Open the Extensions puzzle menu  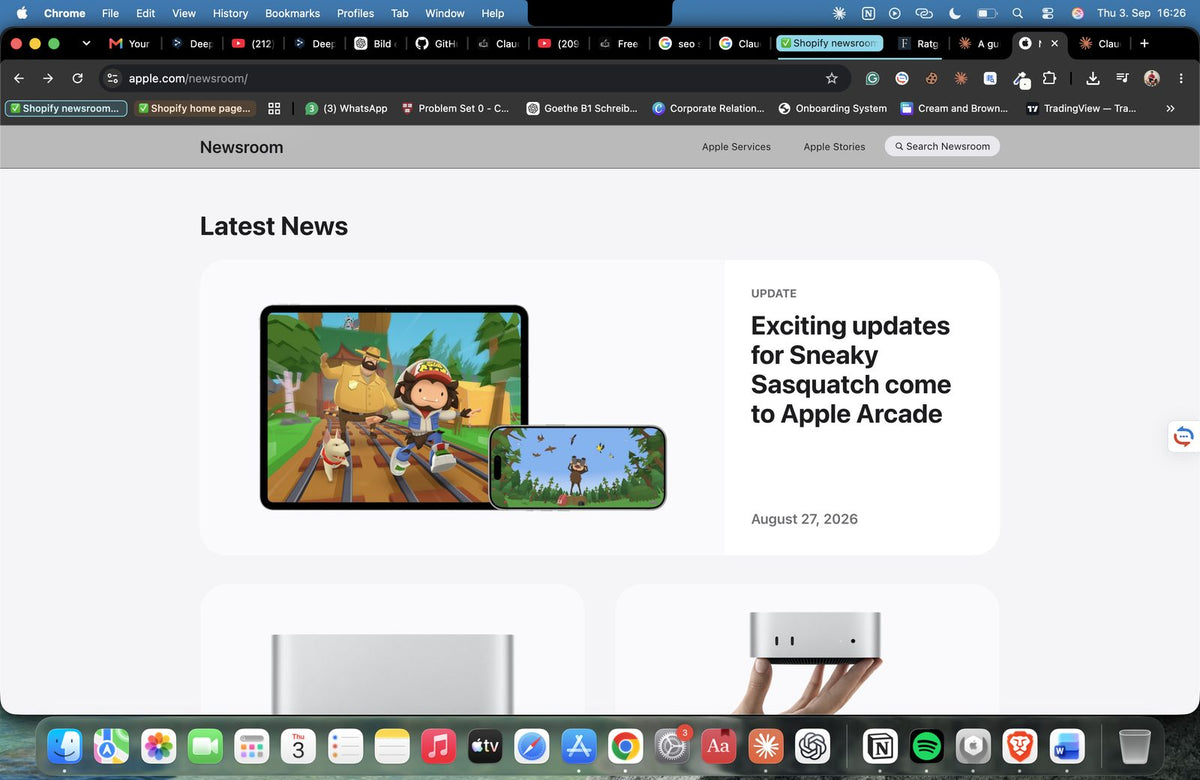coord(1049,78)
